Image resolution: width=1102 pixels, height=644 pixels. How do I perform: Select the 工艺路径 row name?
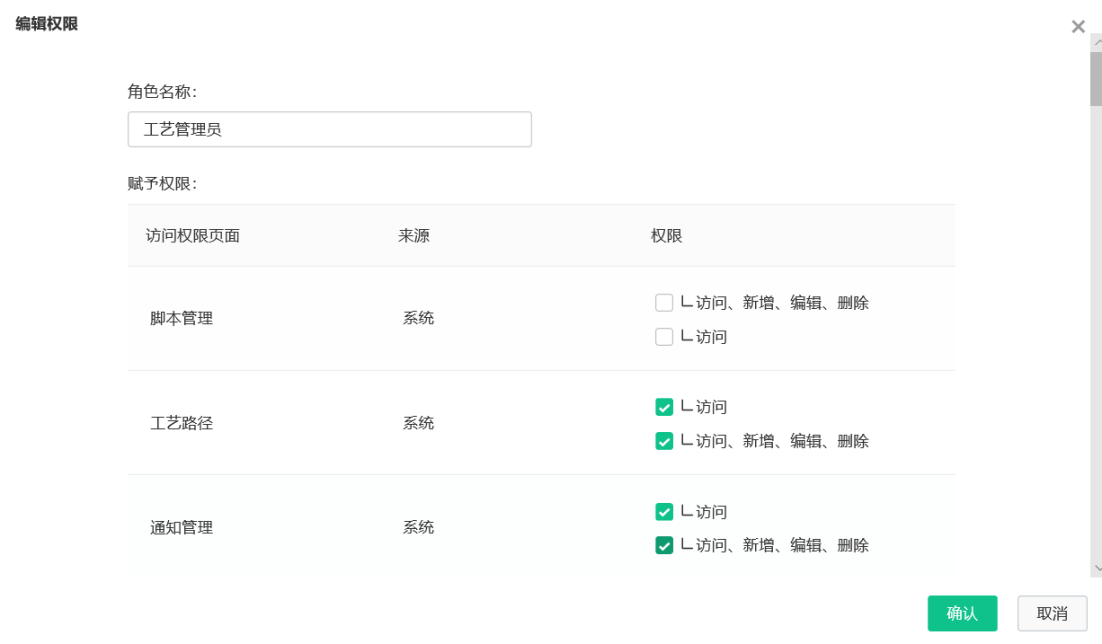pyautogui.click(x=181, y=423)
